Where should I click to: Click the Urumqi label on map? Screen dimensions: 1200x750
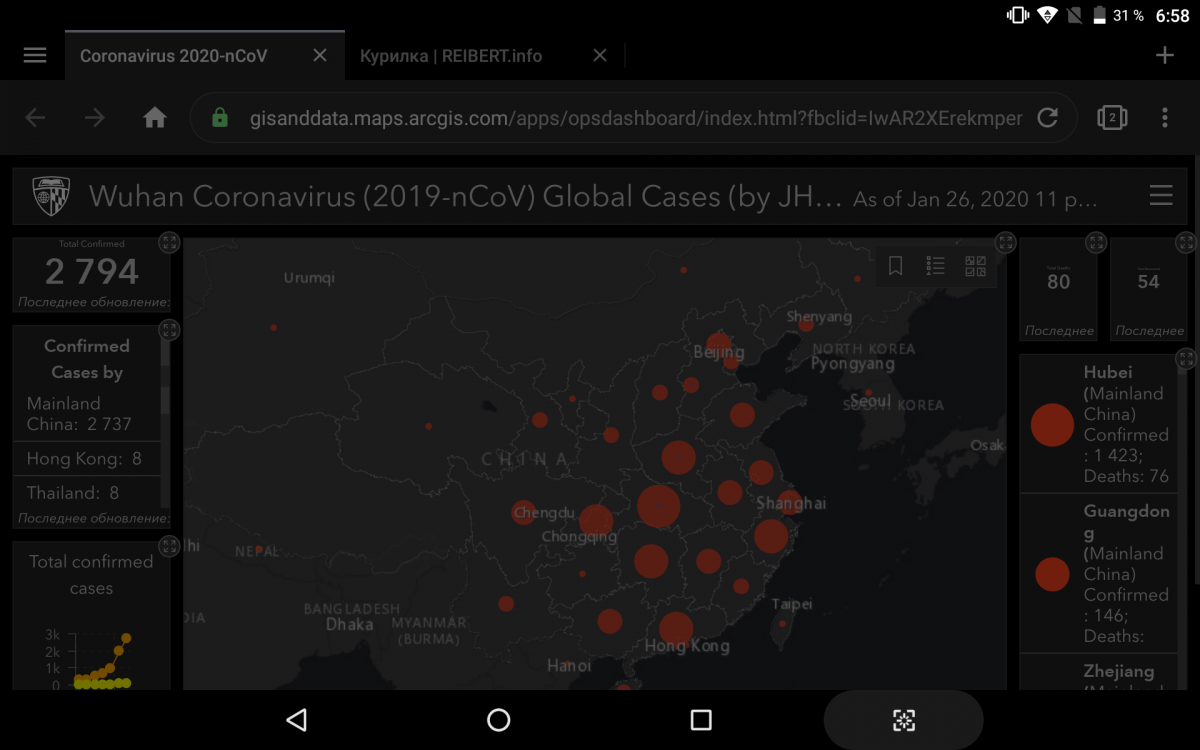309,278
